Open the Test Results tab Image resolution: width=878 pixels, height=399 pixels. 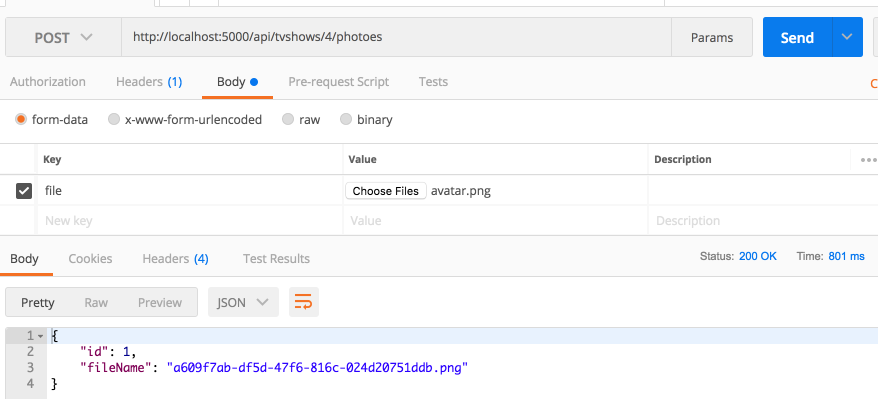click(276, 259)
